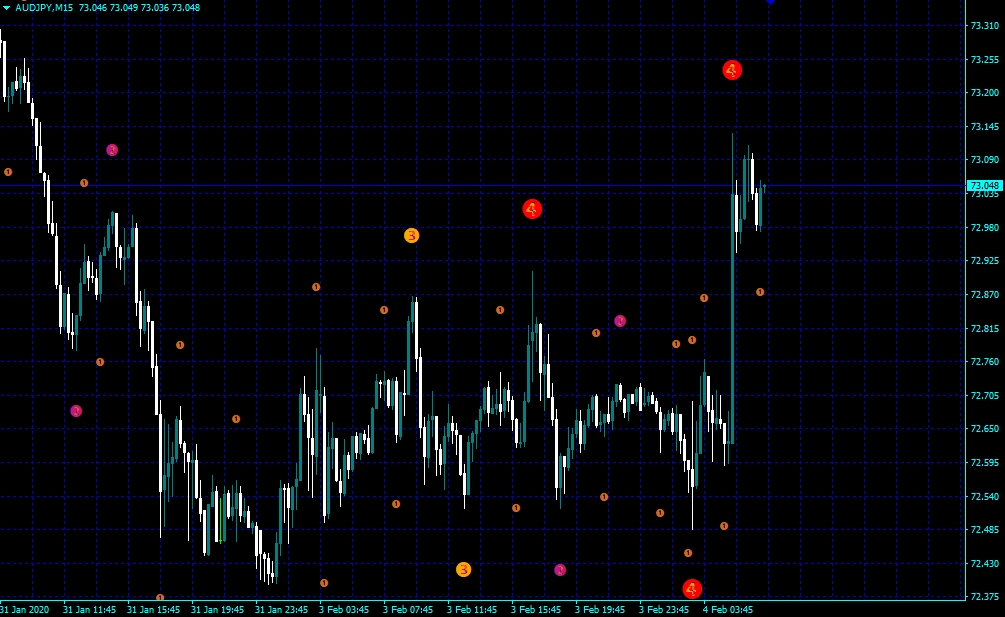
Task: Click the 73.145 price scale label
Action: coord(984,126)
